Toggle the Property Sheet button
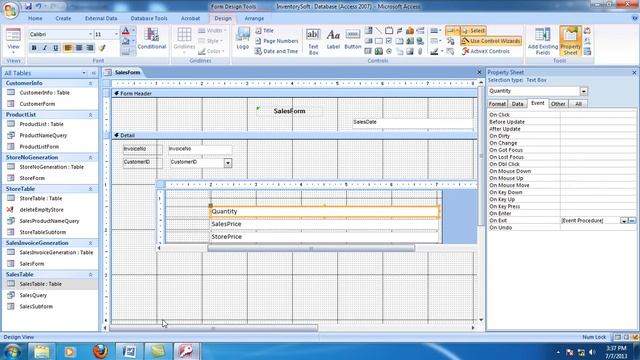640x360 pixels. (x=570, y=41)
